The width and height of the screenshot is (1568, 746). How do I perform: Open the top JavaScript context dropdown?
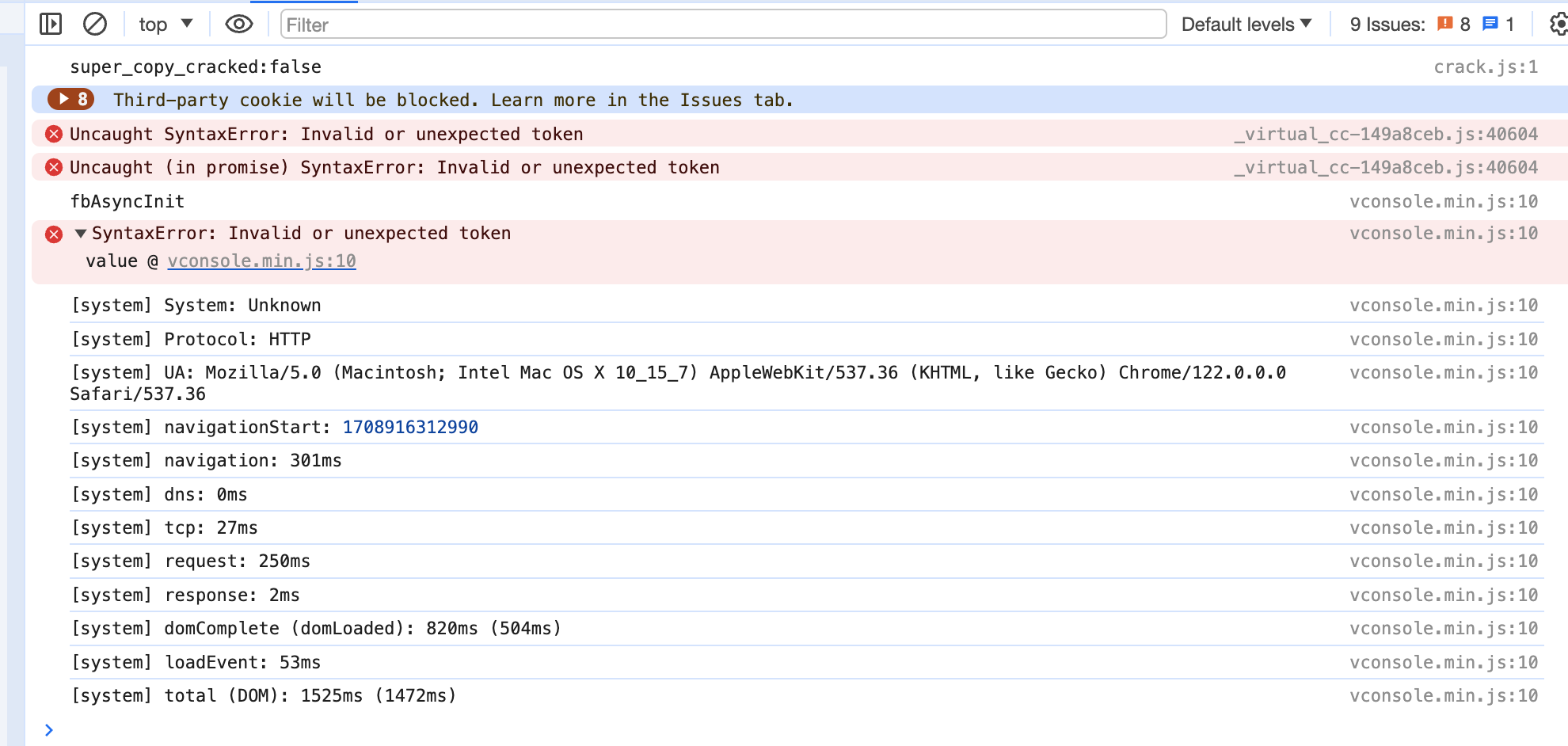coord(166,25)
